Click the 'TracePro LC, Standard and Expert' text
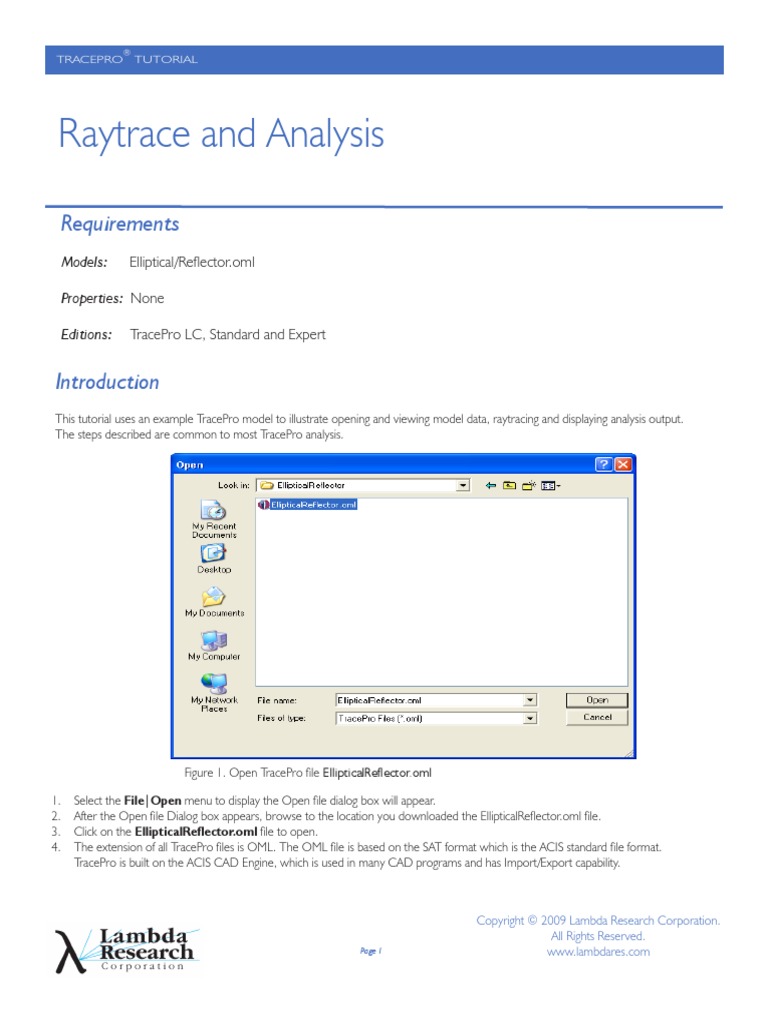Viewport: 768px width, 1024px height. click(228, 335)
